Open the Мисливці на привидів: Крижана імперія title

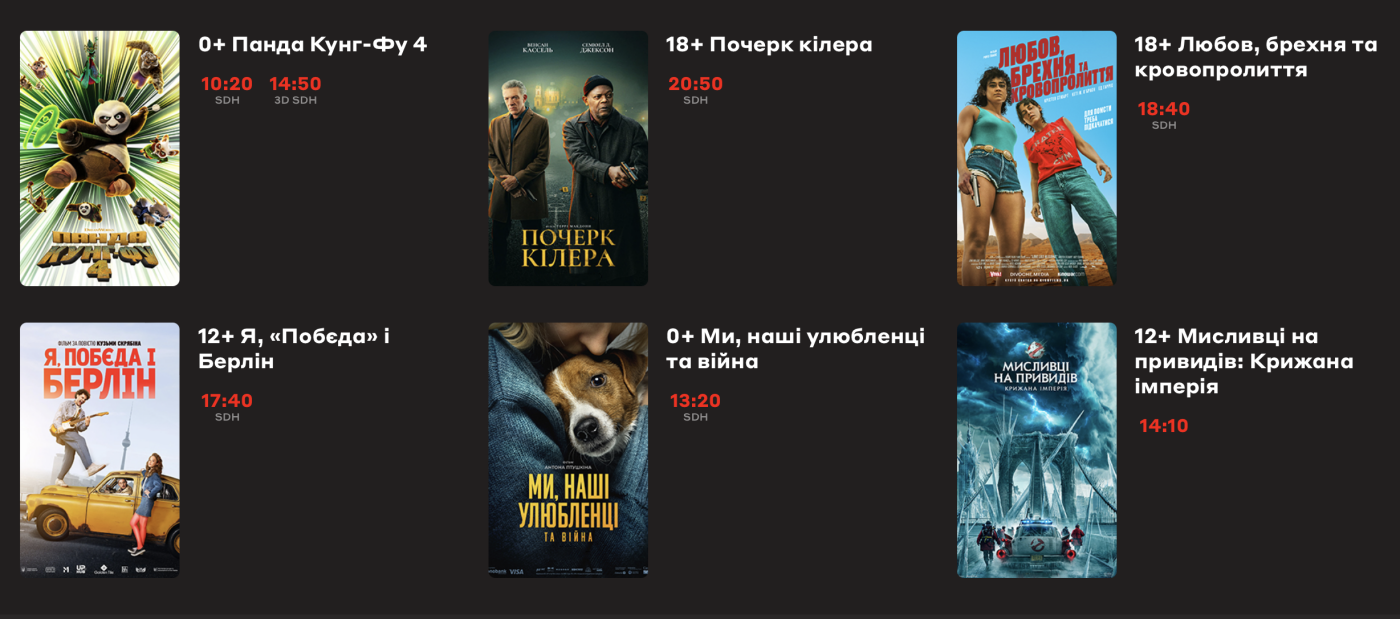click(1244, 361)
